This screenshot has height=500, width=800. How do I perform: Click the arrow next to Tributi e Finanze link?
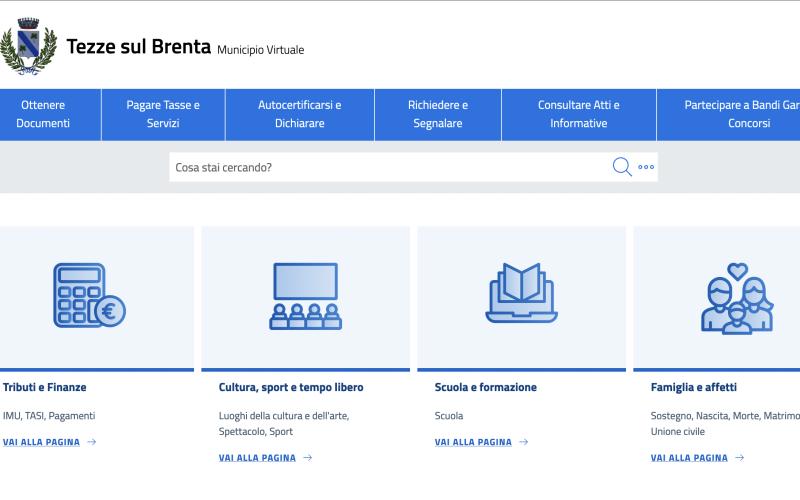click(x=92, y=442)
